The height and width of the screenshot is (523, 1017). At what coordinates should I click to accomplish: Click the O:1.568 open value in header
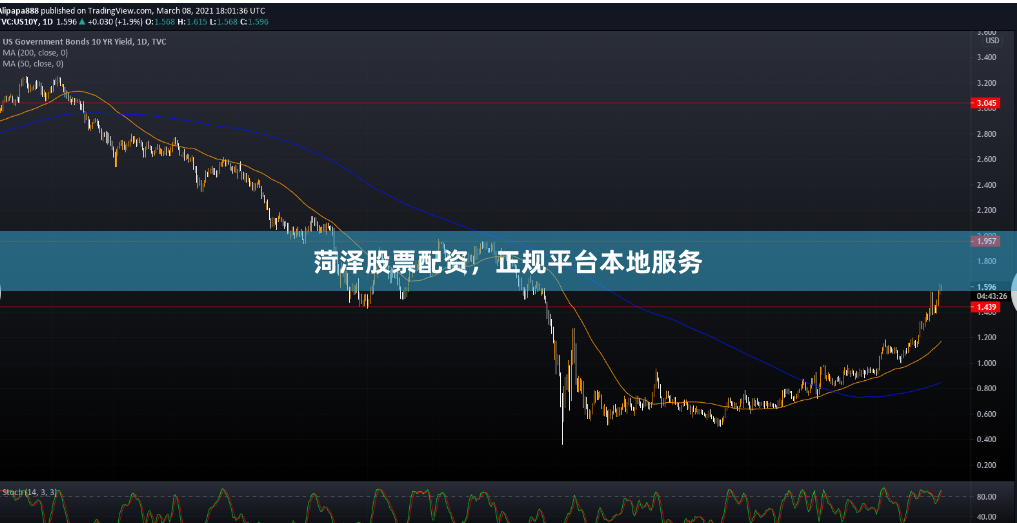159,21
